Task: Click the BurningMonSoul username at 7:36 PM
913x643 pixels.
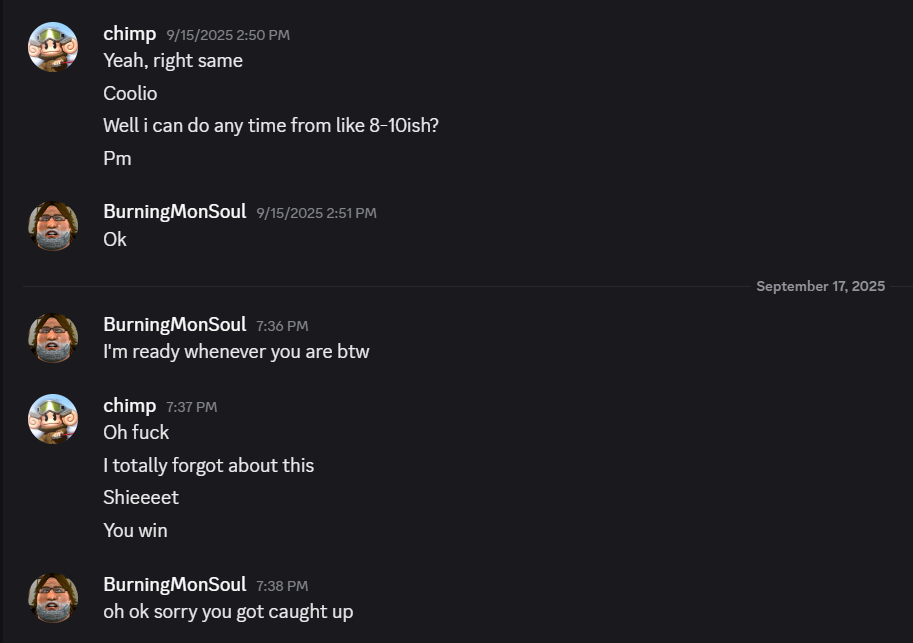Action: 174,325
